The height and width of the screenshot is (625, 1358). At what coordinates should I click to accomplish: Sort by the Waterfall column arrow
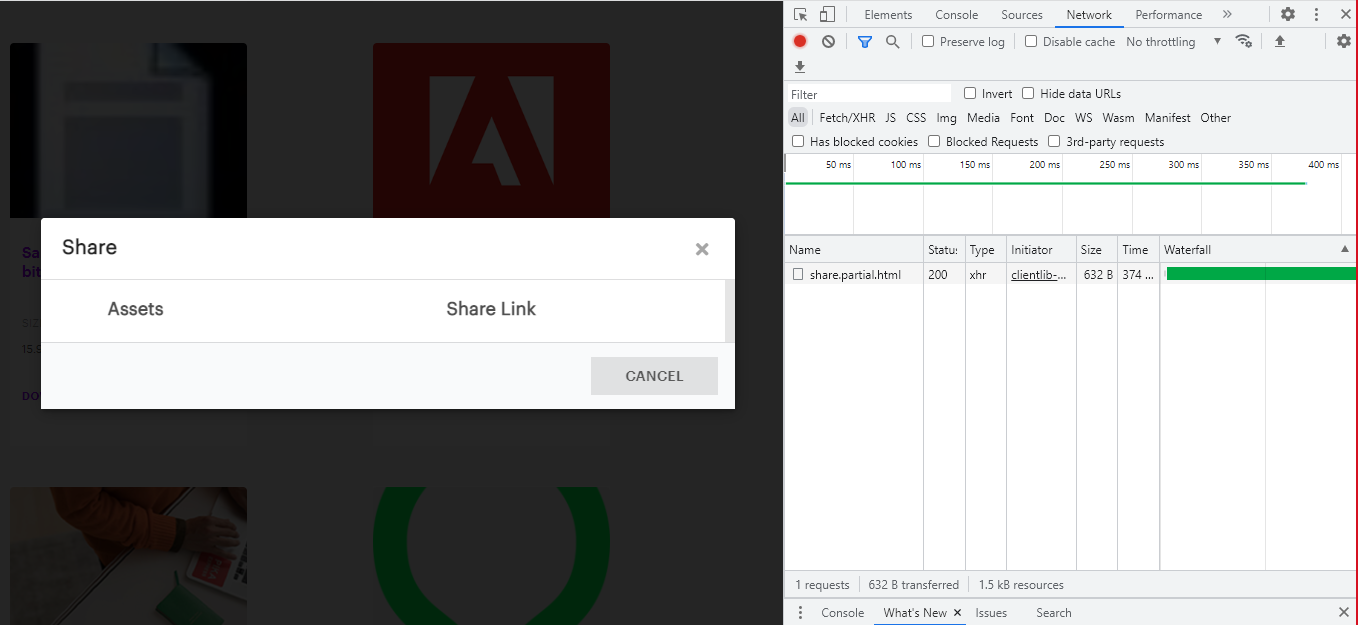tap(1345, 249)
